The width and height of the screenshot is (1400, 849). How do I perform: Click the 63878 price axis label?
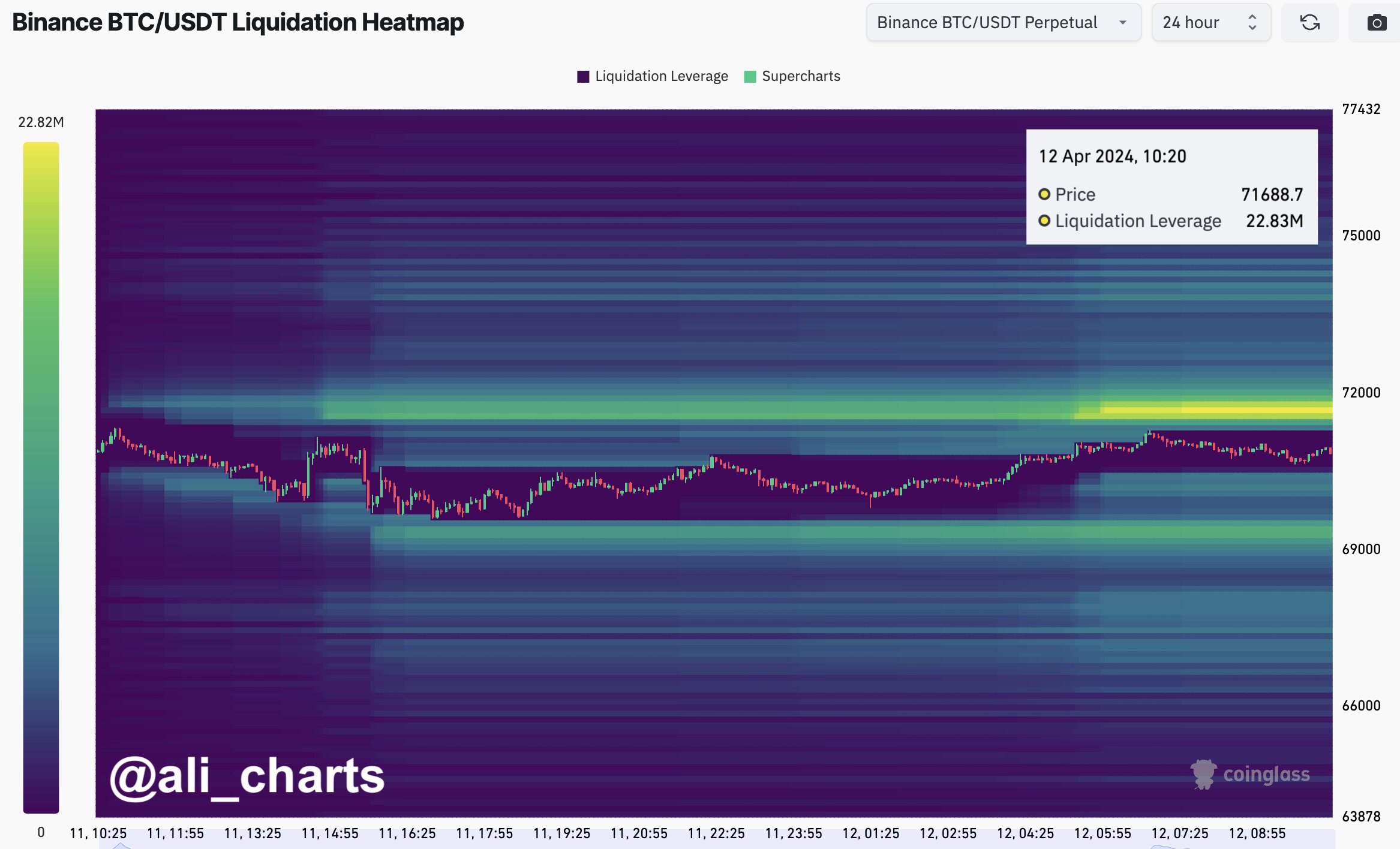1361,817
